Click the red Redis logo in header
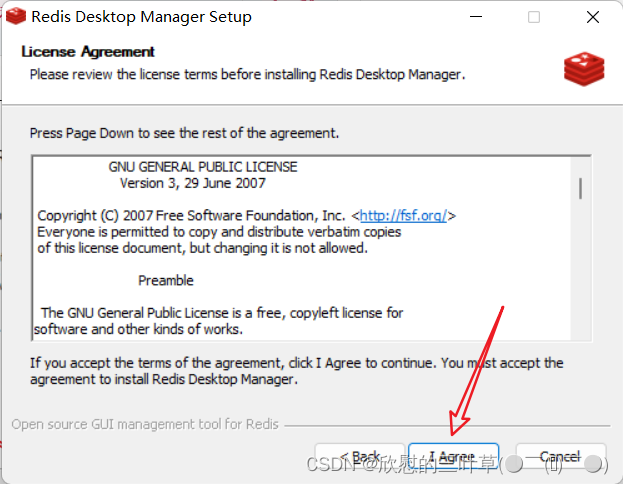This screenshot has width=623, height=484. [584, 69]
